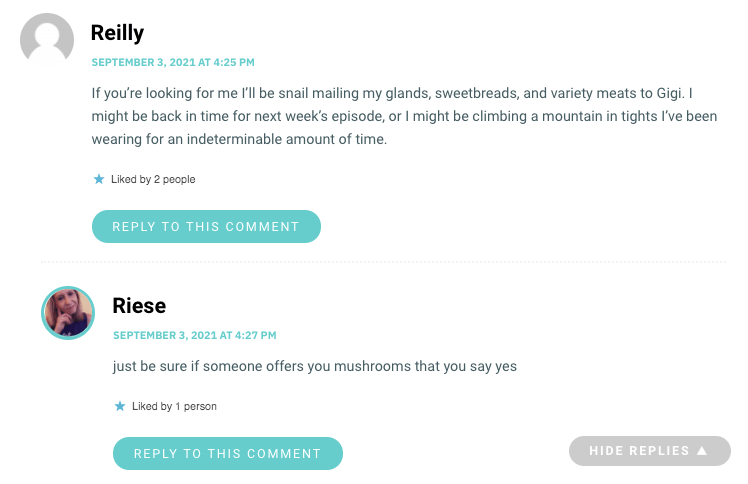The image size is (748, 484).
Task: Like Reilly's comment with the star icon
Action: click(99, 179)
